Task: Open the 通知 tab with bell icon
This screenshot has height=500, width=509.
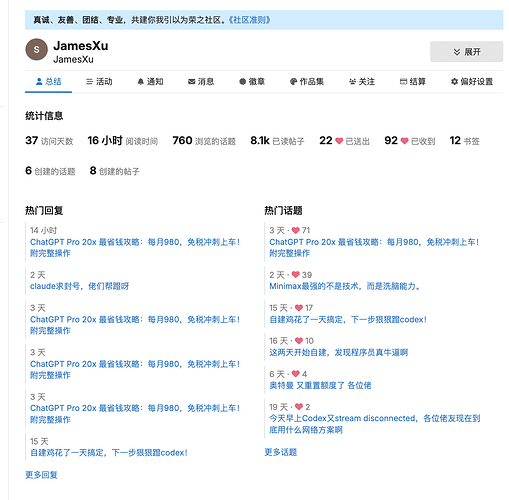Action: click(x=150, y=82)
